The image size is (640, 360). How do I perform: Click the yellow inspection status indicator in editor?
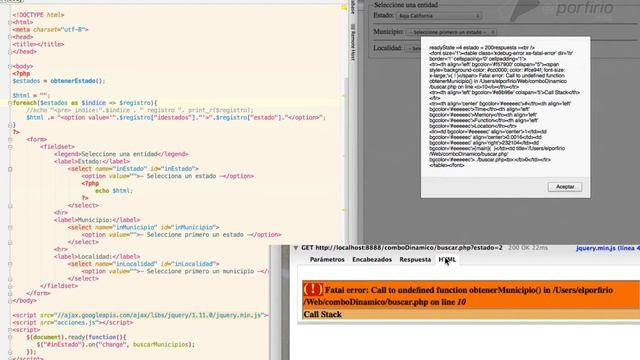point(344,7)
